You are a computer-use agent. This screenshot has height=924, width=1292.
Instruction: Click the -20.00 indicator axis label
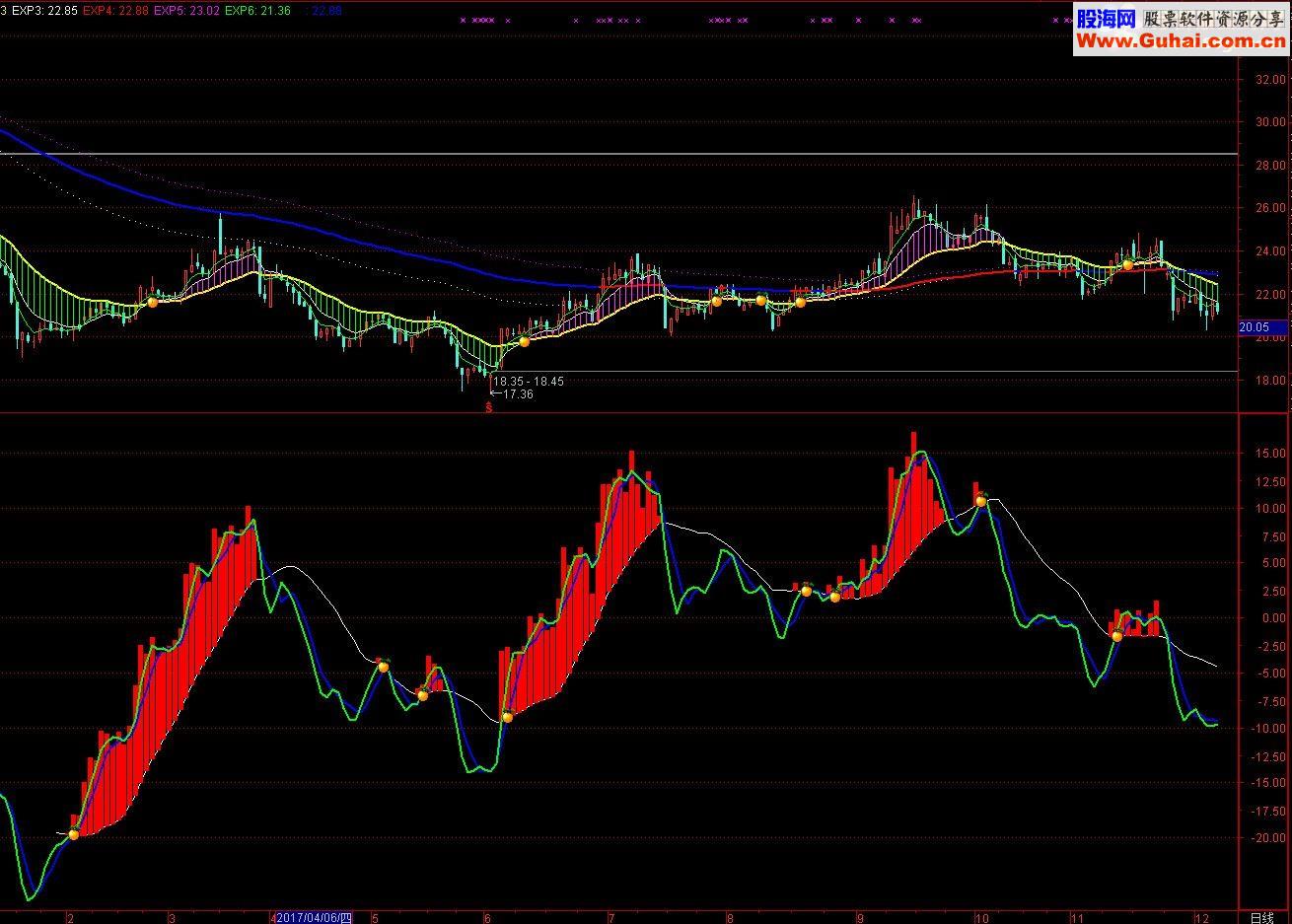1267,838
